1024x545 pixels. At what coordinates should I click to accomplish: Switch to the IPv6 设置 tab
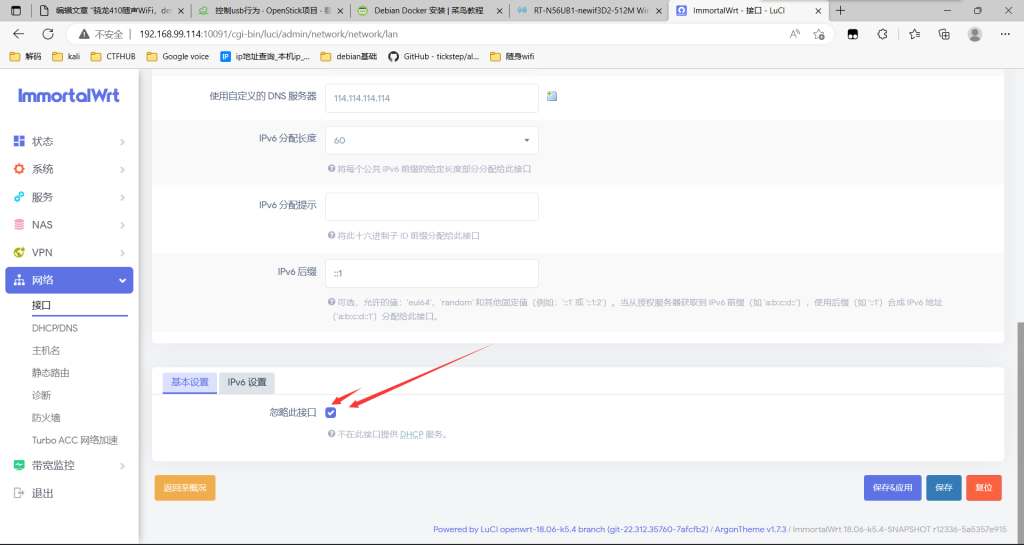coord(247,382)
